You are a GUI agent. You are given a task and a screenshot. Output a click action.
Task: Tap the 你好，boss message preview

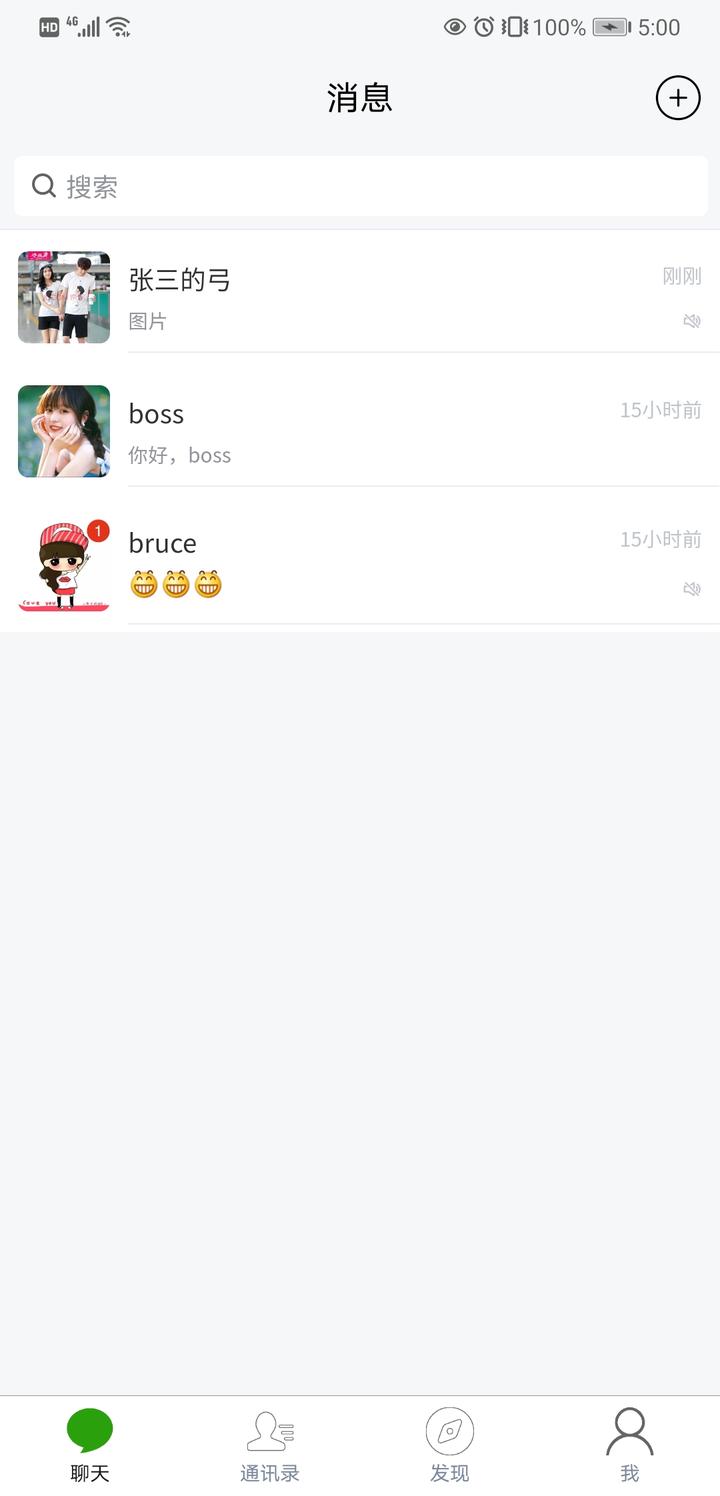pyautogui.click(x=180, y=455)
